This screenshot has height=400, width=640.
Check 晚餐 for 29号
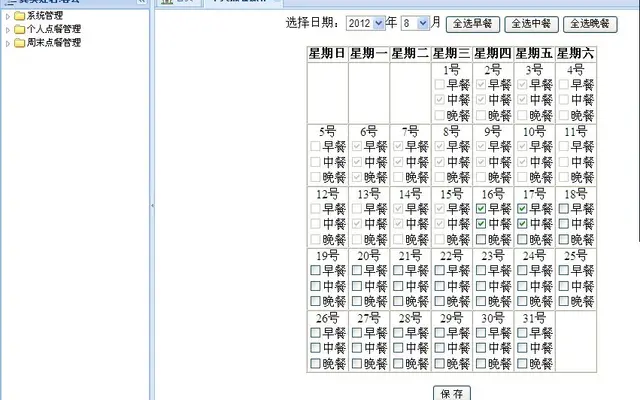tap(440, 364)
